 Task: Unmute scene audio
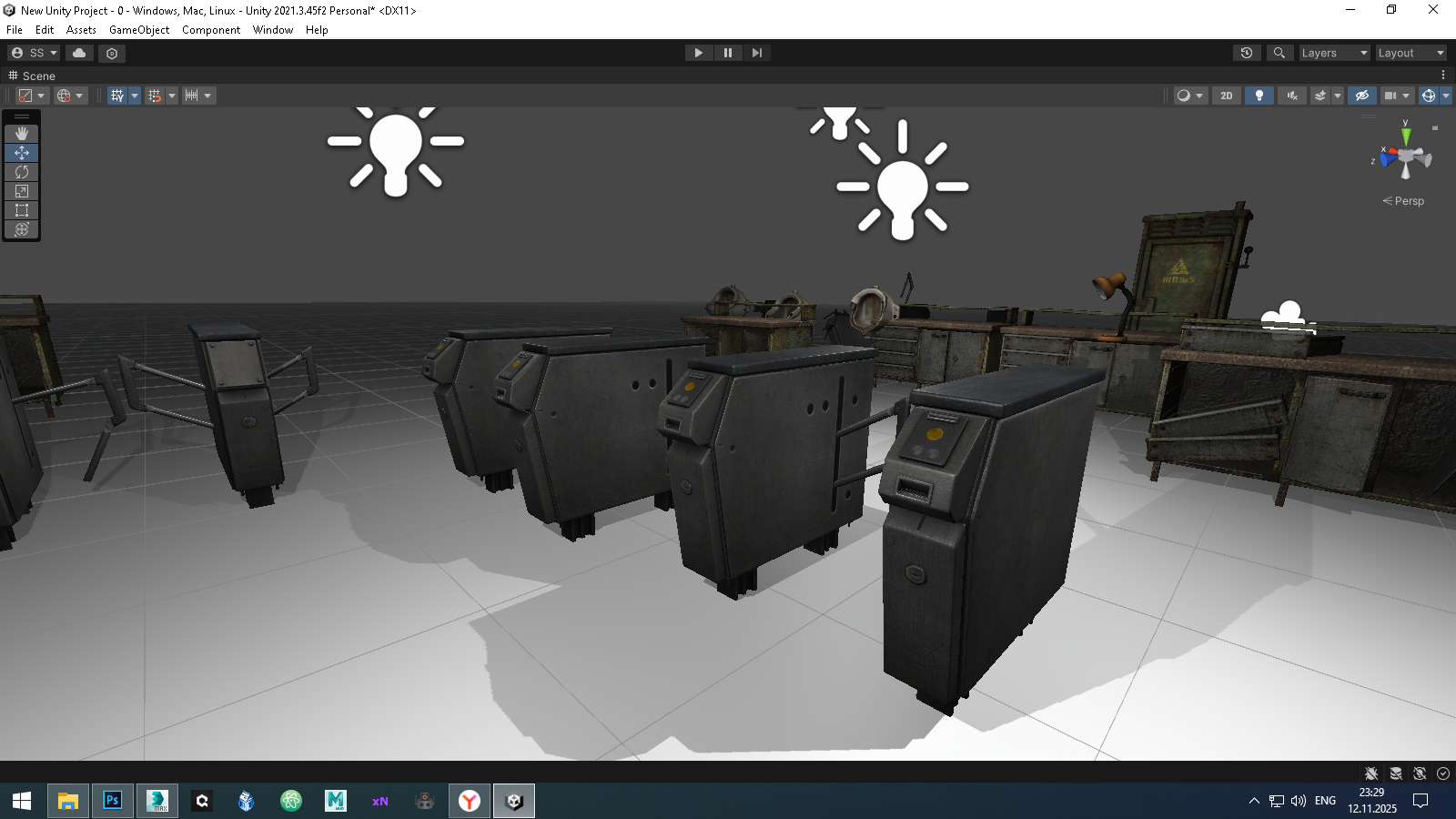(1291, 96)
